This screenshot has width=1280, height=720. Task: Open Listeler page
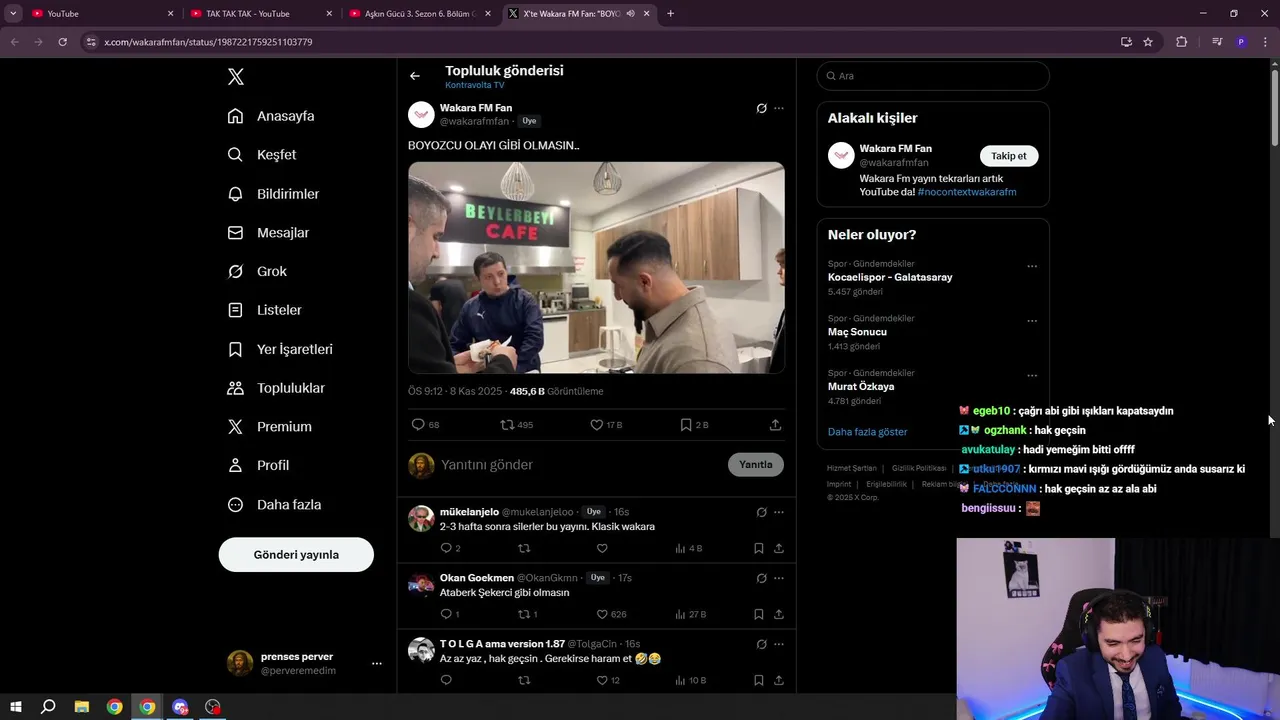coord(264,310)
